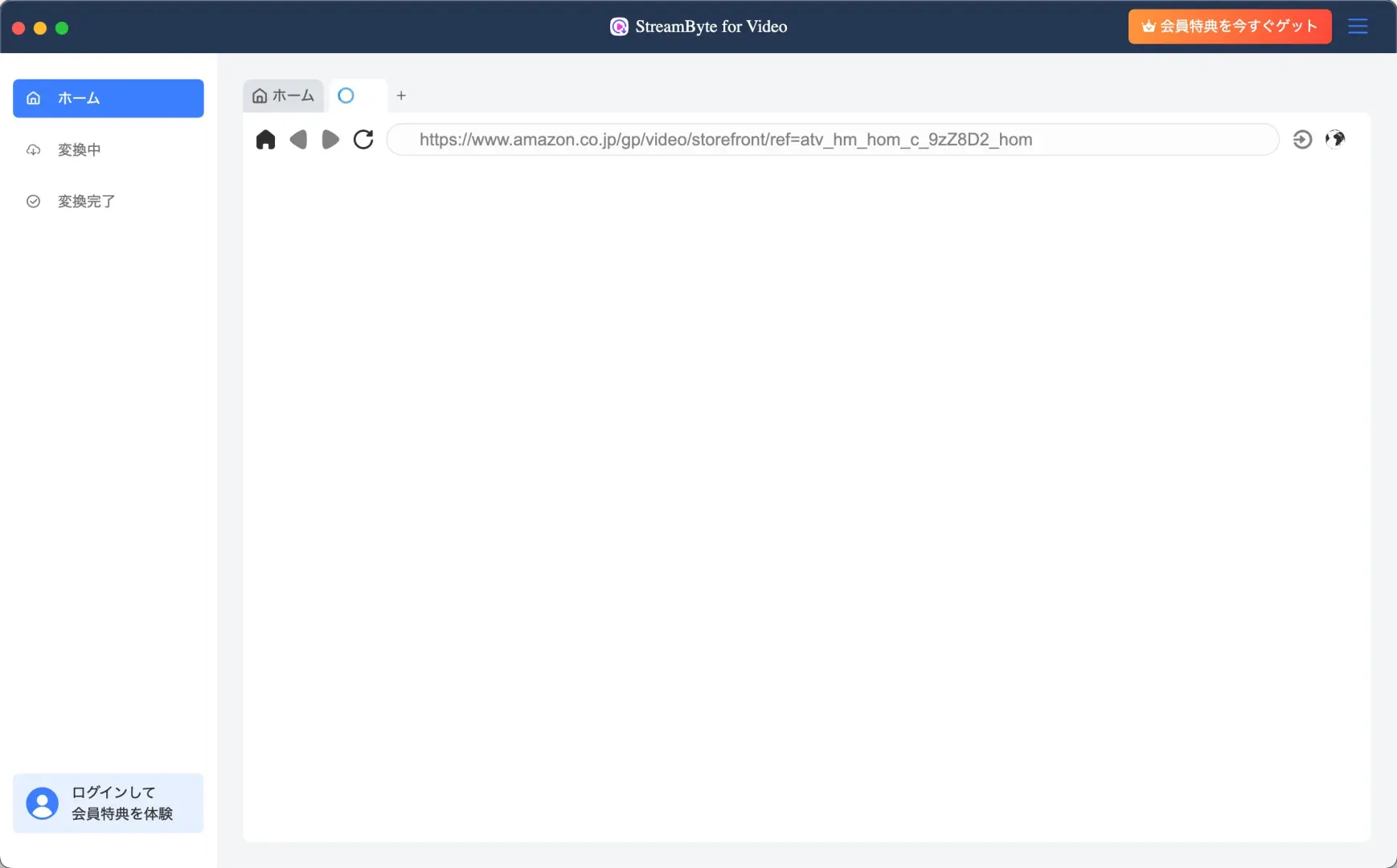Click the sign-in arrow circle icon
This screenshot has width=1397, height=868.
[1302, 139]
